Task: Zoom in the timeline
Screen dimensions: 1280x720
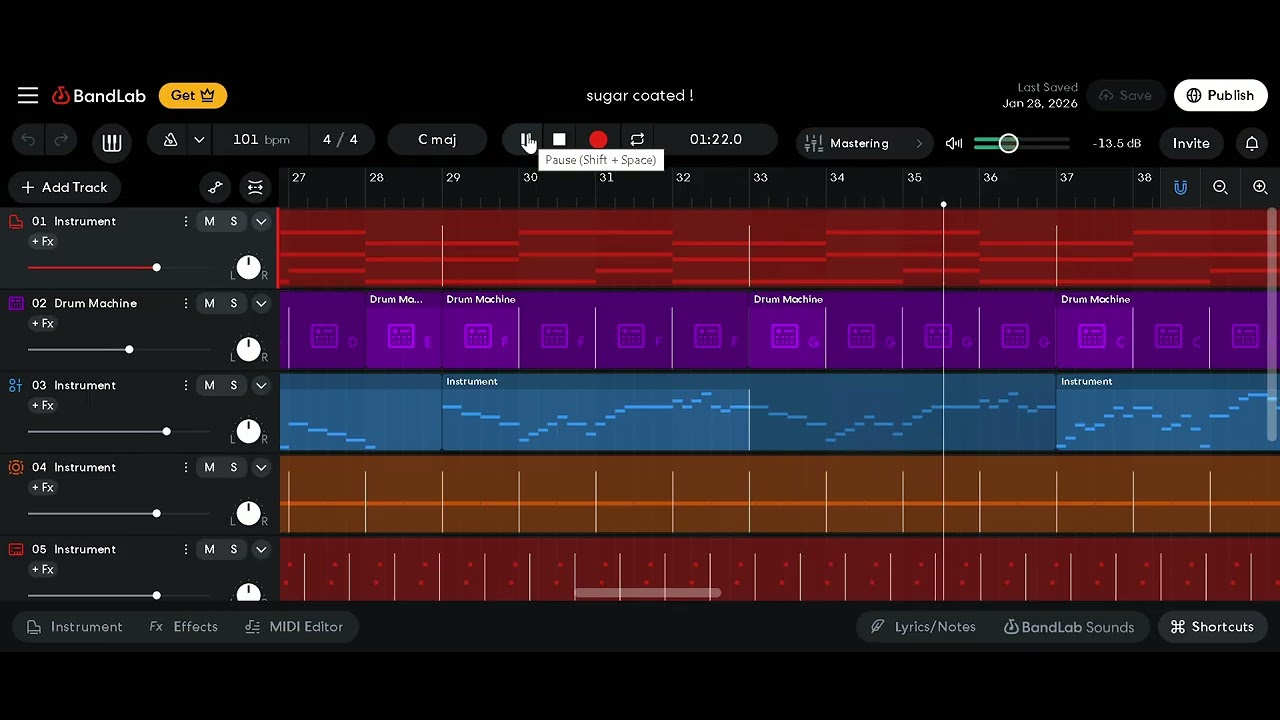Action: (1260, 187)
